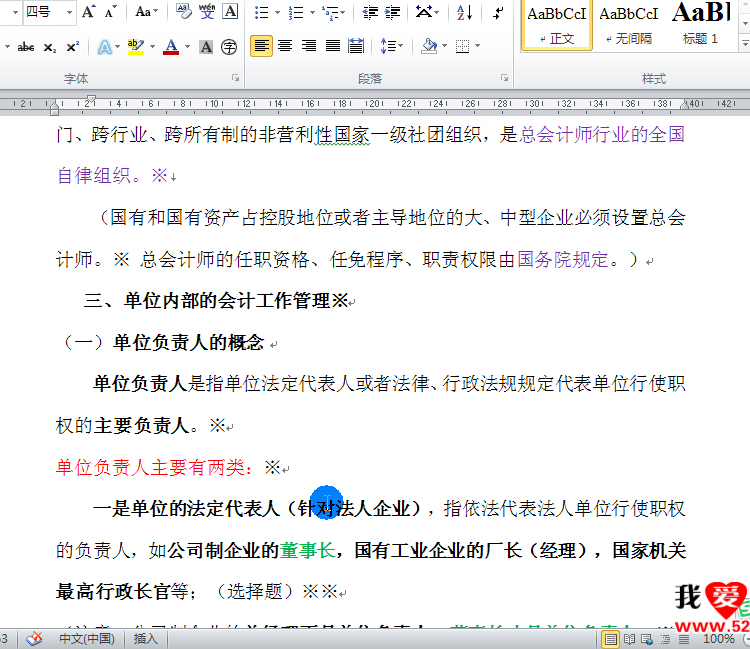Viewport: 750px width, 649px height.
Task: Toggle Character Shading on text
Action: click(206, 47)
